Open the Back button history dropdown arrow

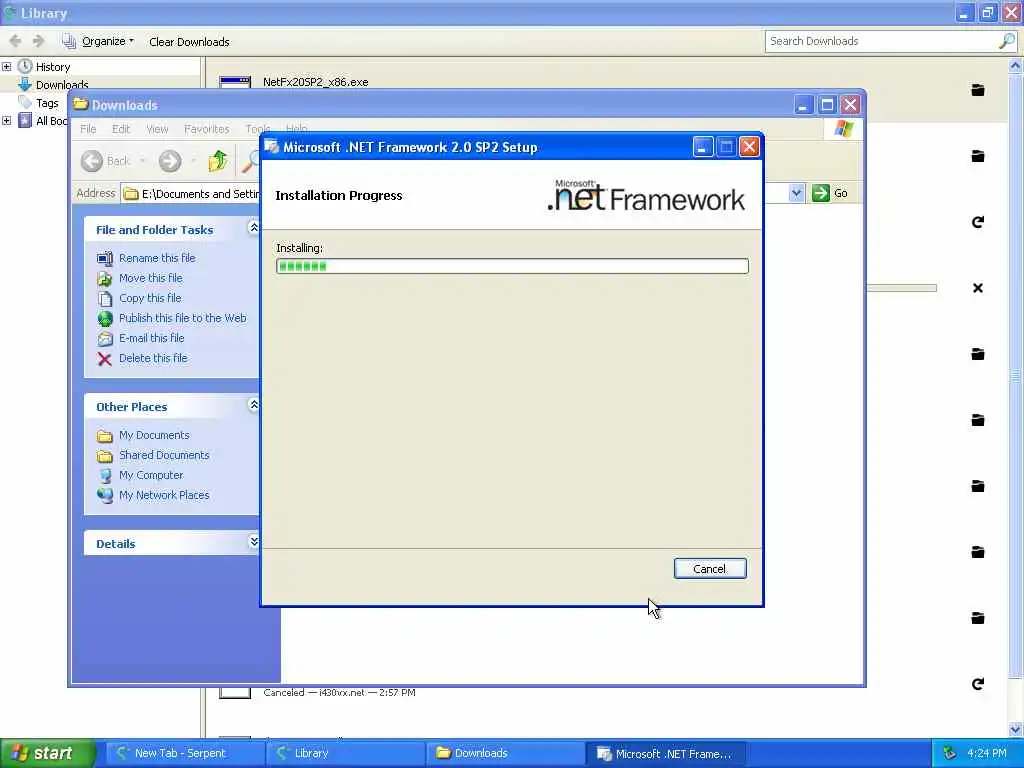[x=142, y=161]
